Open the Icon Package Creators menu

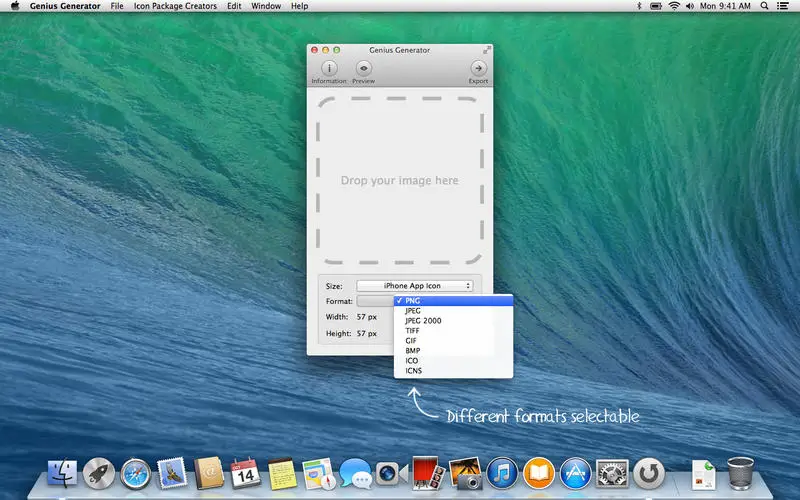point(175,6)
